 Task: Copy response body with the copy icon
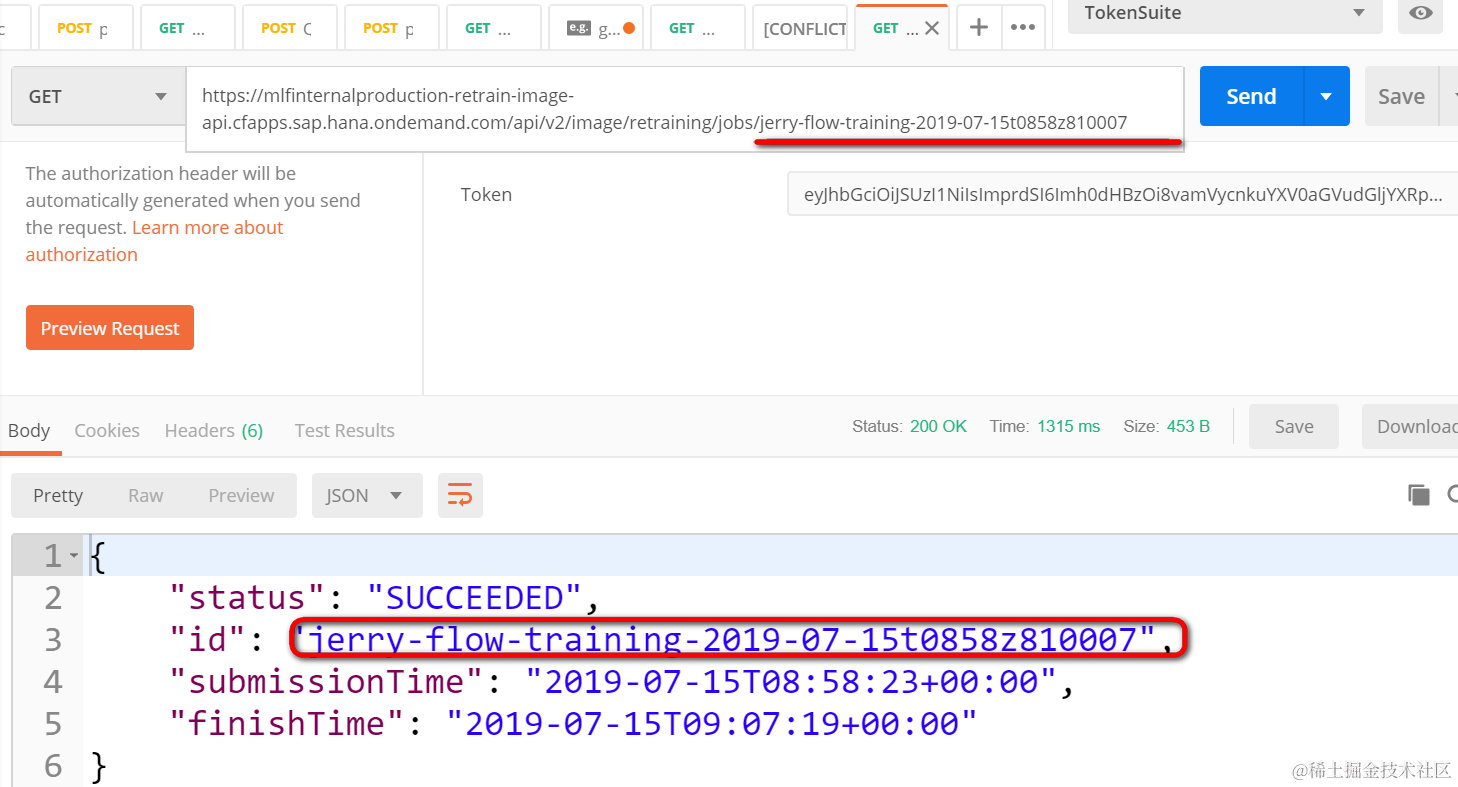(x=1418, y=494)
